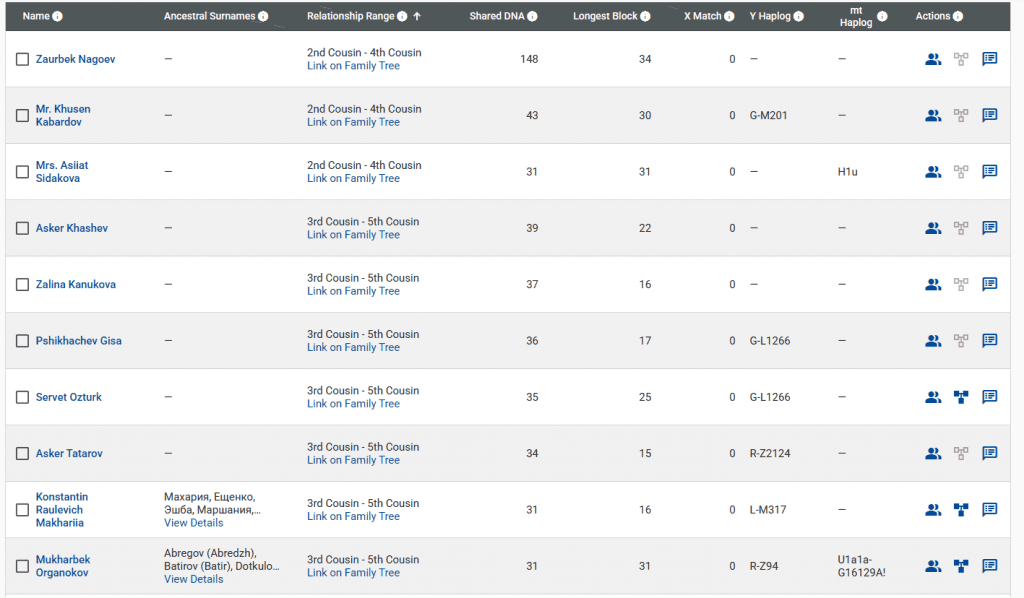This screenshot has width=1024, height=598.
Task: Check the box beside Mrs. Asiiat Sidakova
Action: click(x=22, y=172)
